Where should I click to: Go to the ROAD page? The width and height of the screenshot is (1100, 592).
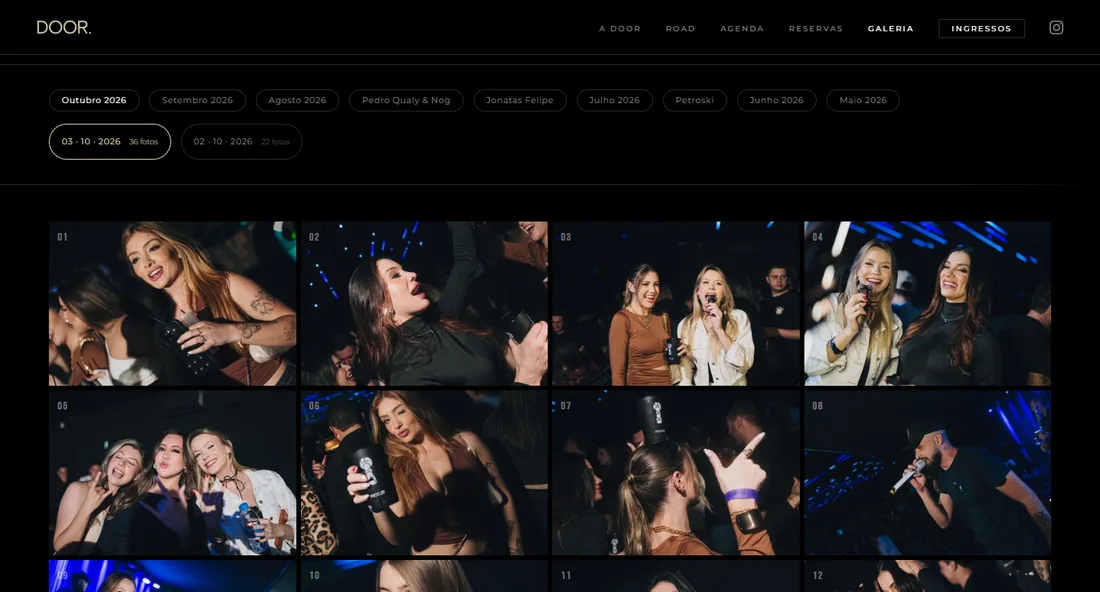click(680, 29)
